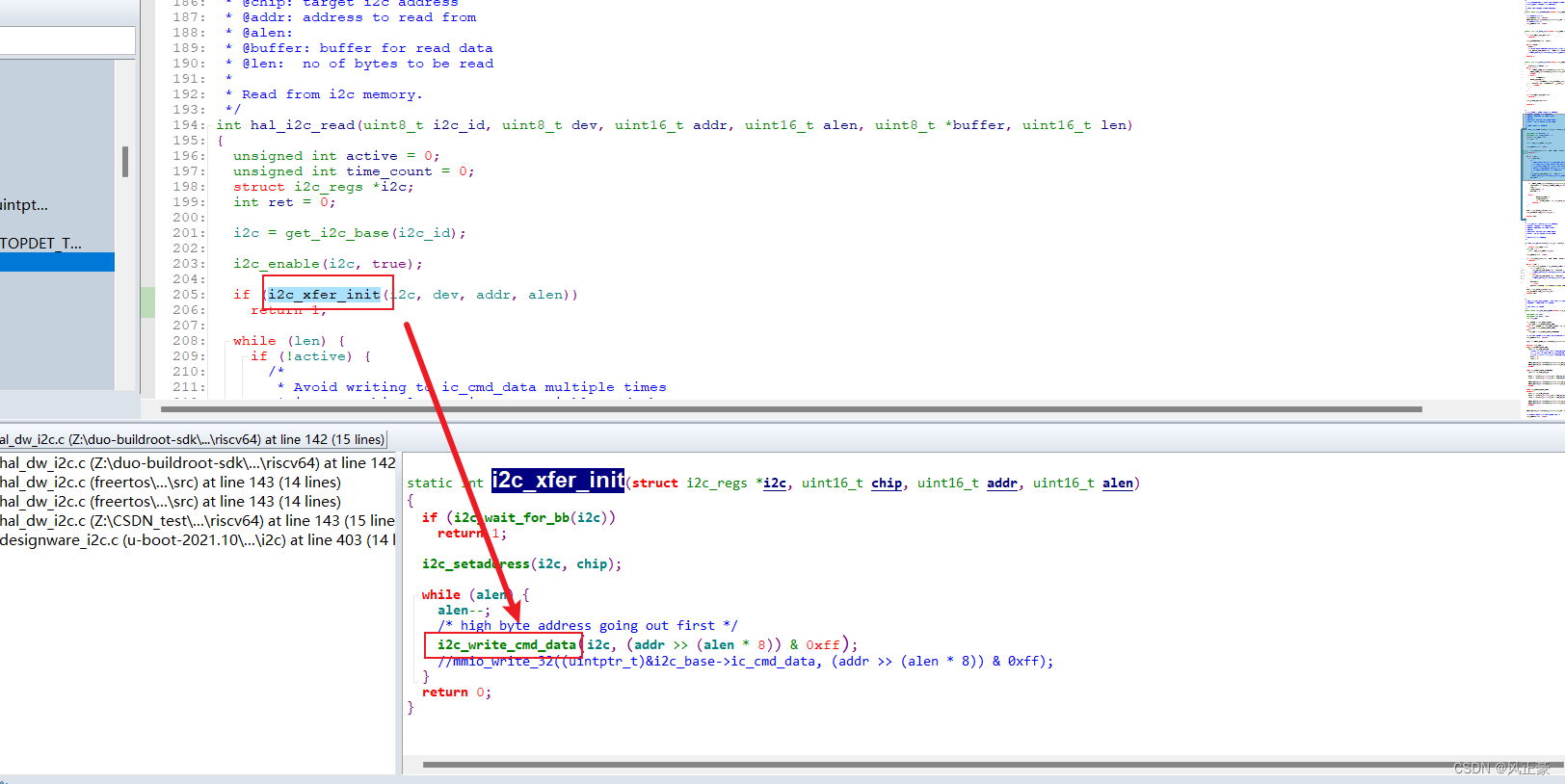
Task: Open first hal_dw_i2c.c freertos src line 143 result
Action: pyautogui.click(x=171, y=482)
